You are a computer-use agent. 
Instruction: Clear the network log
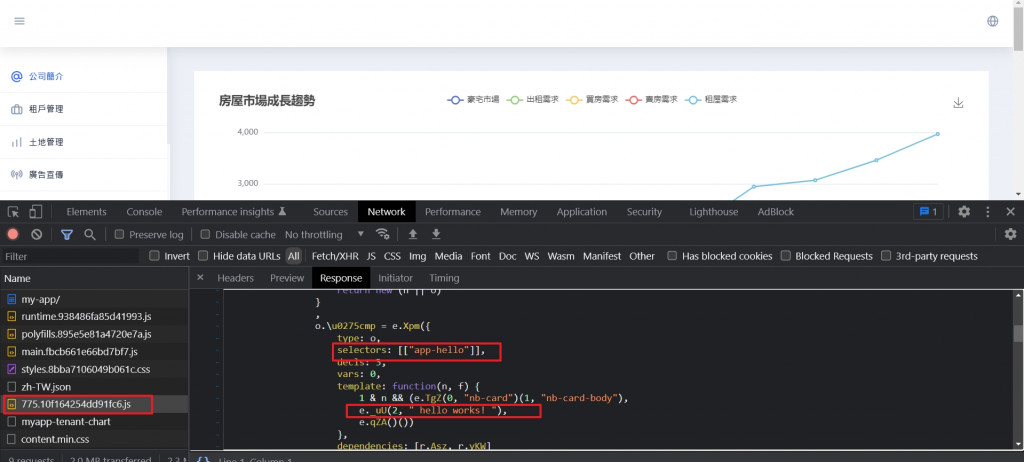click(37, 234)
